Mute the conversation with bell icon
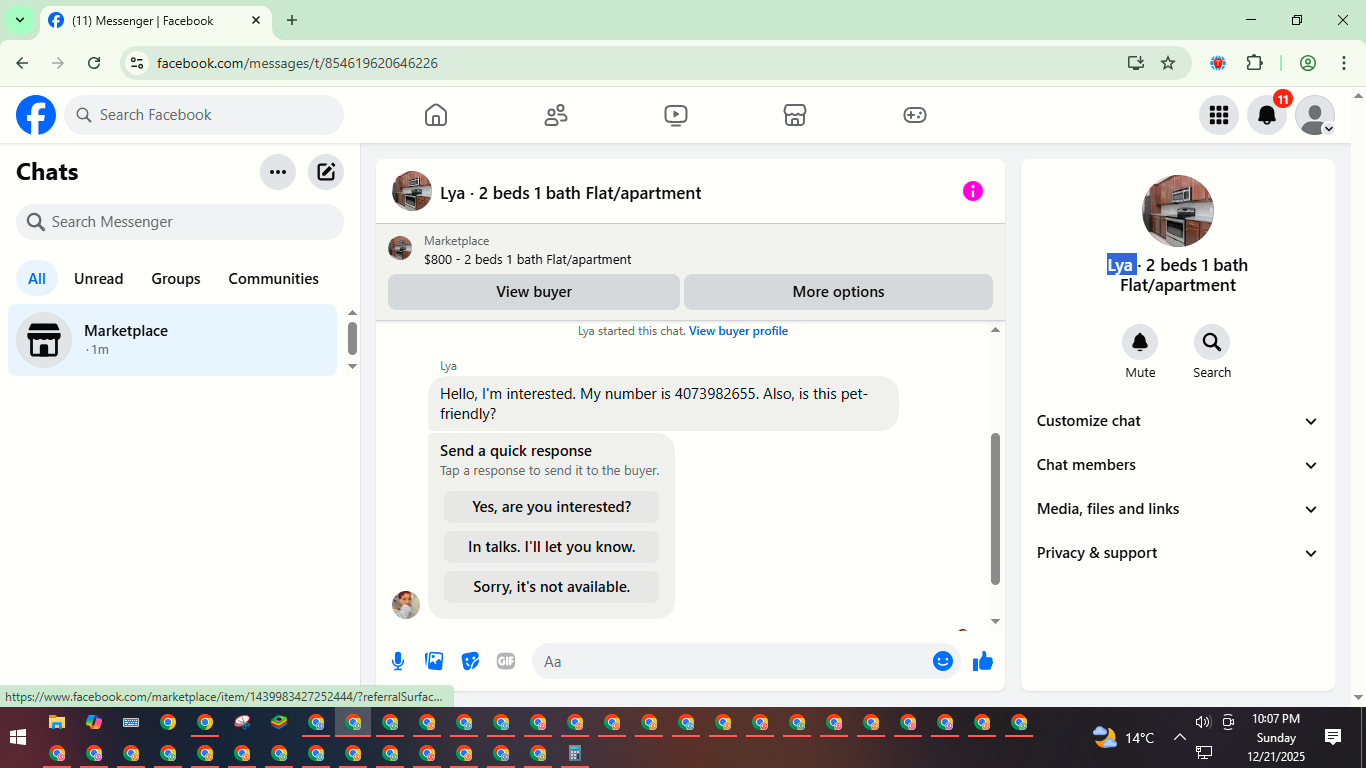 coord(1140,343)
